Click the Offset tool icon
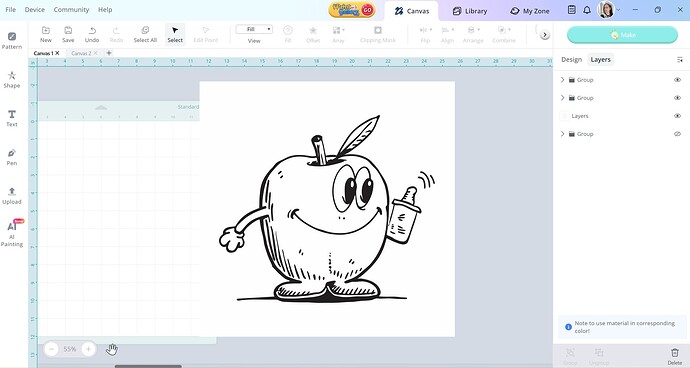This screenshot has height=368, width=690. [x=313, y=34]
